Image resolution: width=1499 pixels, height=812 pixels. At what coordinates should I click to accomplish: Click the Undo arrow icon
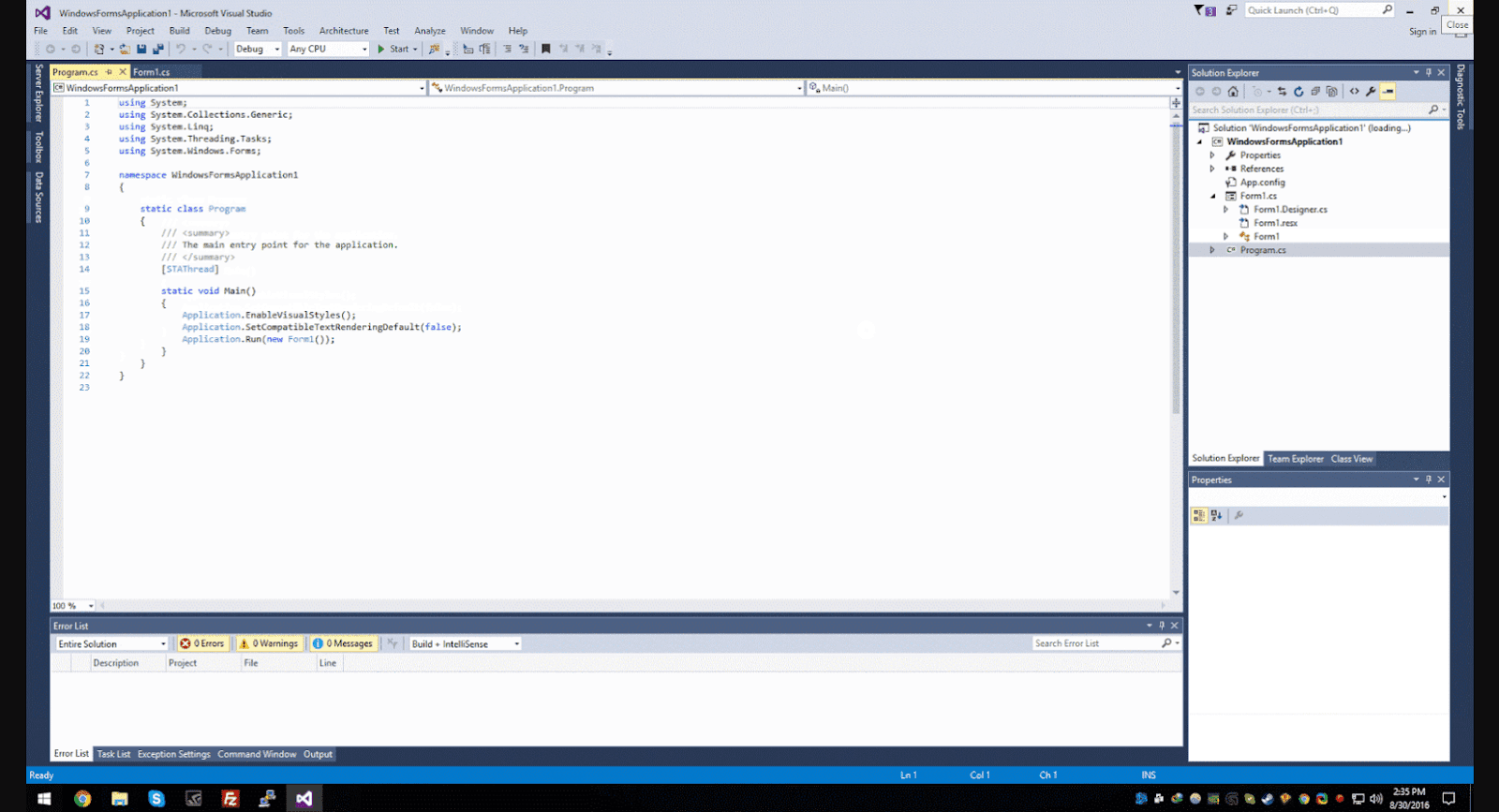(x=181, y=49)
